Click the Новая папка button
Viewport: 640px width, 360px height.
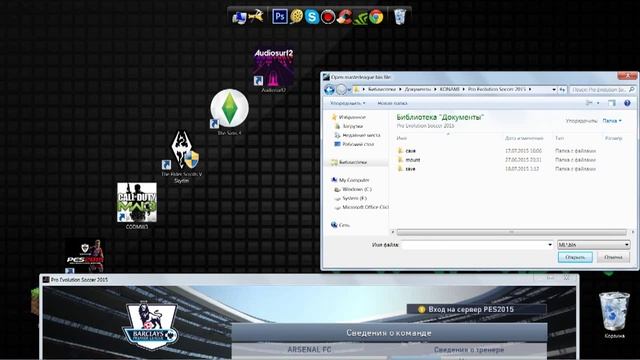click(x=392, y=103)
